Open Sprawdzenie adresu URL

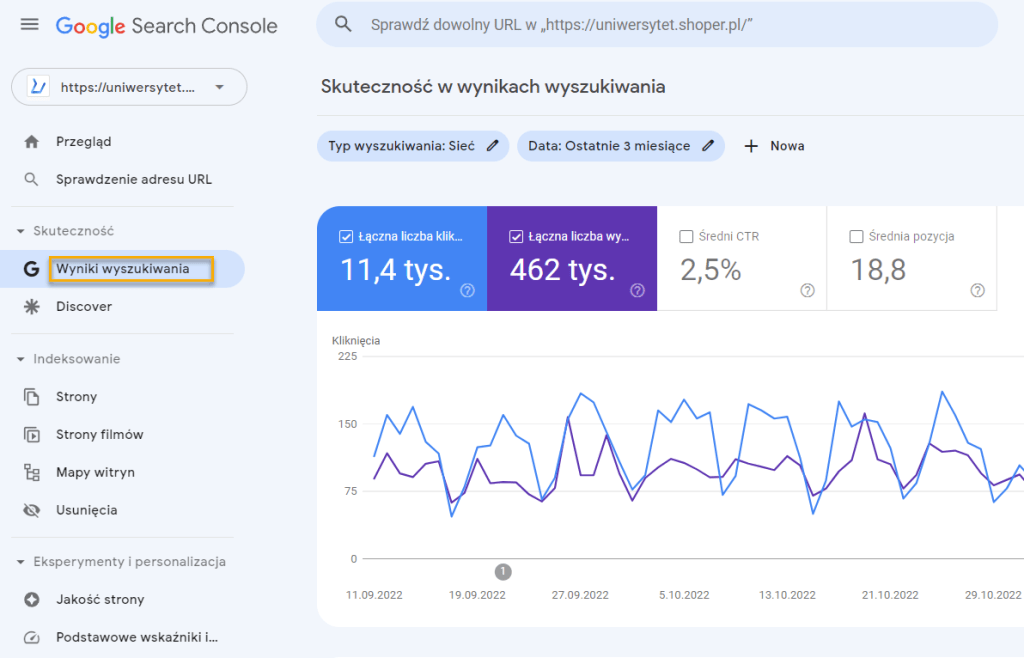coord(134,180)
